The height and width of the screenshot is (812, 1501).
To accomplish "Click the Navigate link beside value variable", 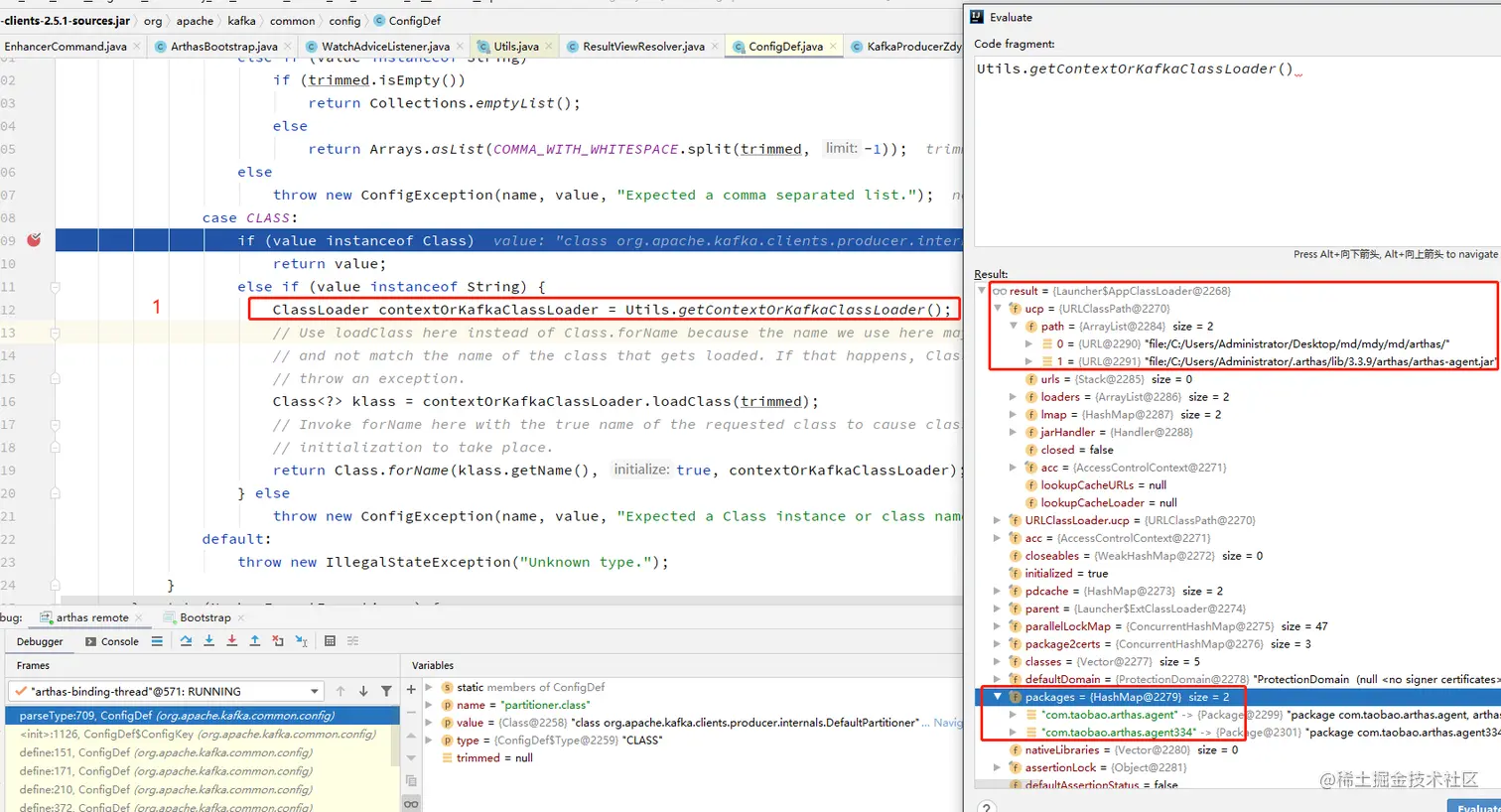I will 948,723.
